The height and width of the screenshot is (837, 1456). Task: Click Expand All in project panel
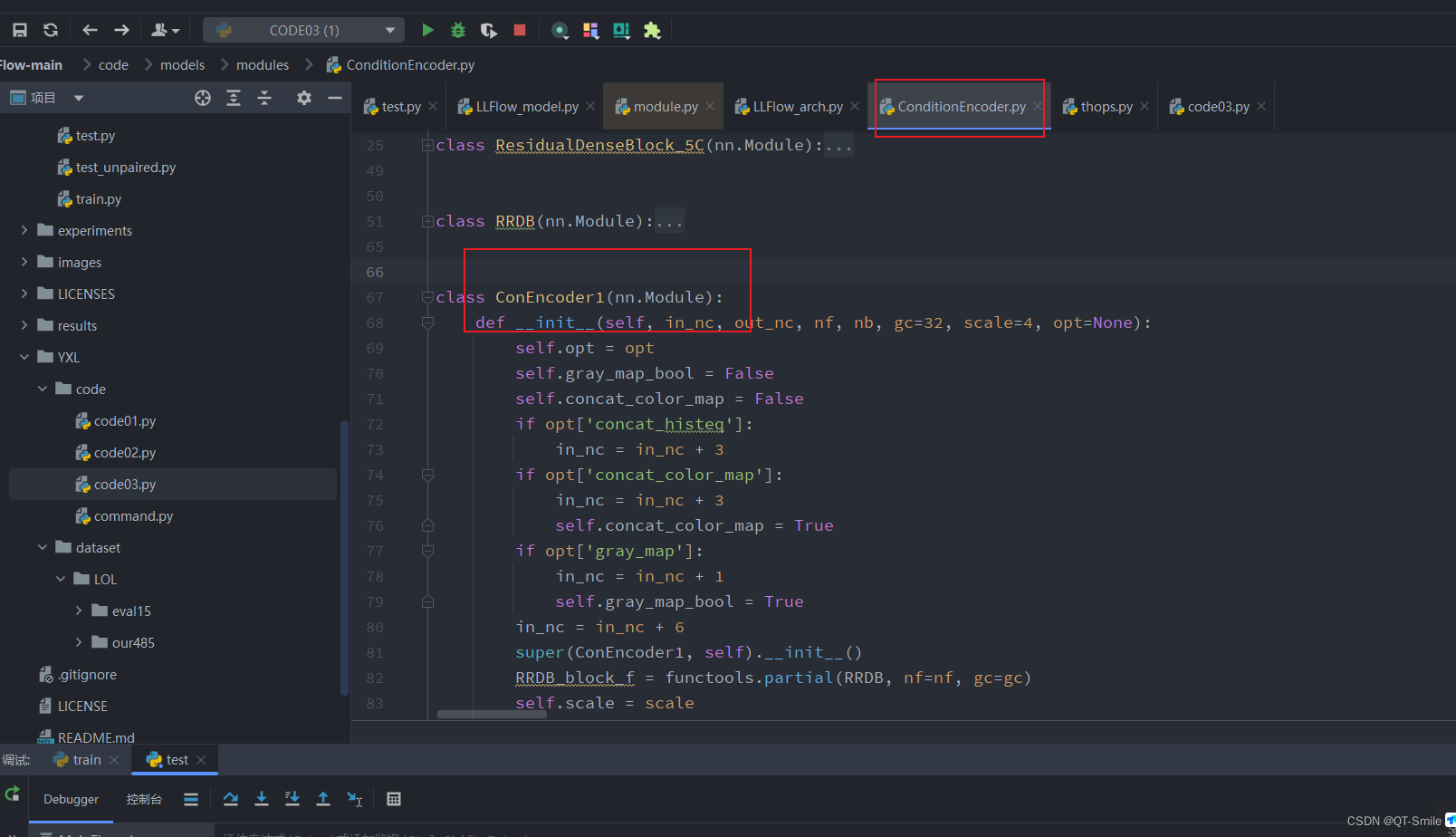tap(234, 98)
